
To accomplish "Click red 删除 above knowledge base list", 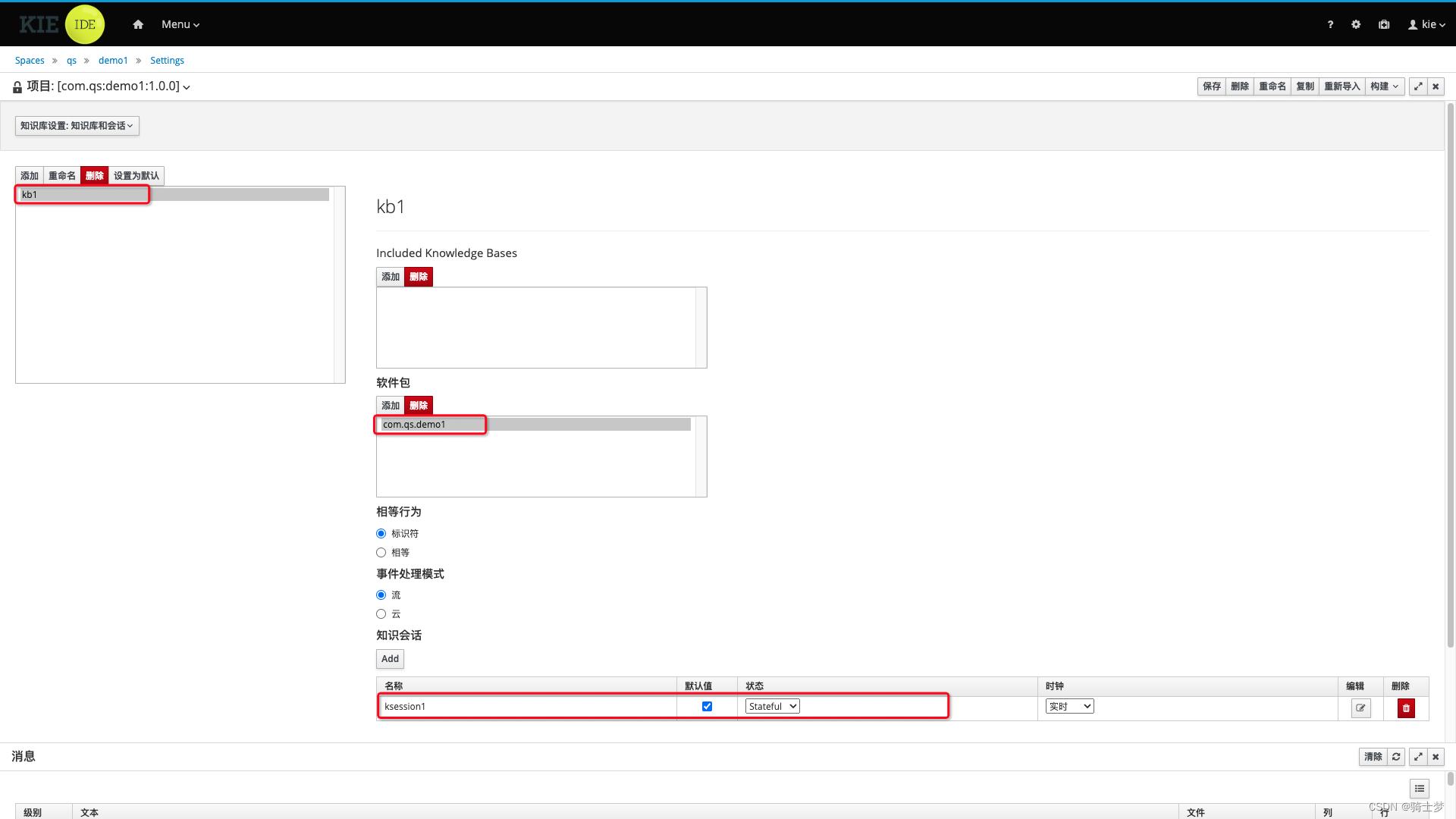I will [x=95, y=176].
